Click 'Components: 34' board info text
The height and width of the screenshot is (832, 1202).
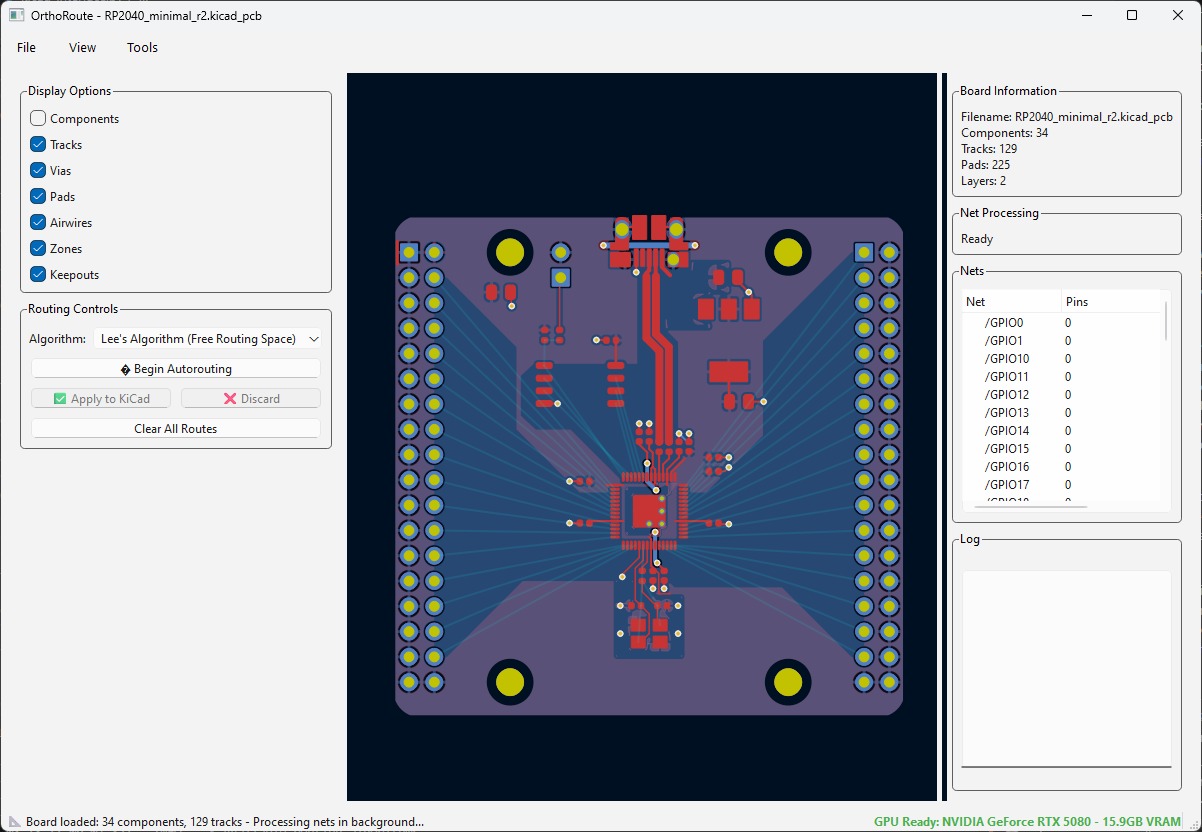pyautogui.click(x=1004, y=133)
